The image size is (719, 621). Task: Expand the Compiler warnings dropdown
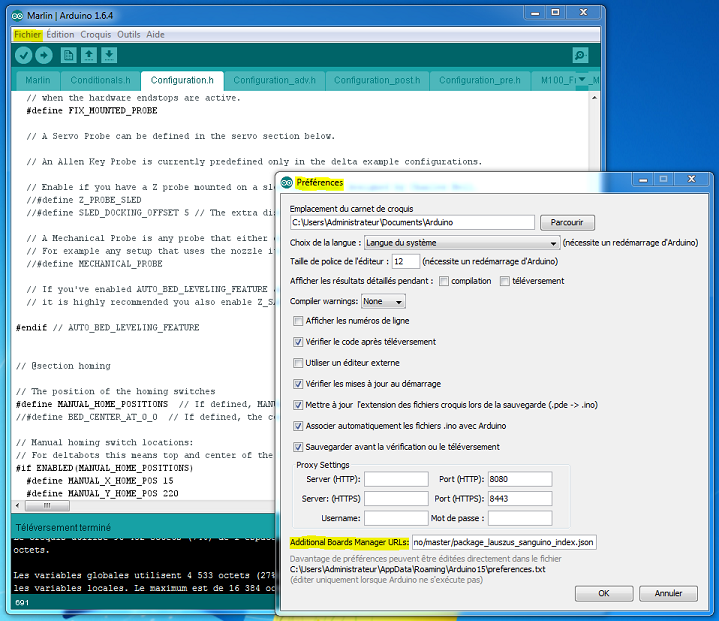tap(384, 301)
